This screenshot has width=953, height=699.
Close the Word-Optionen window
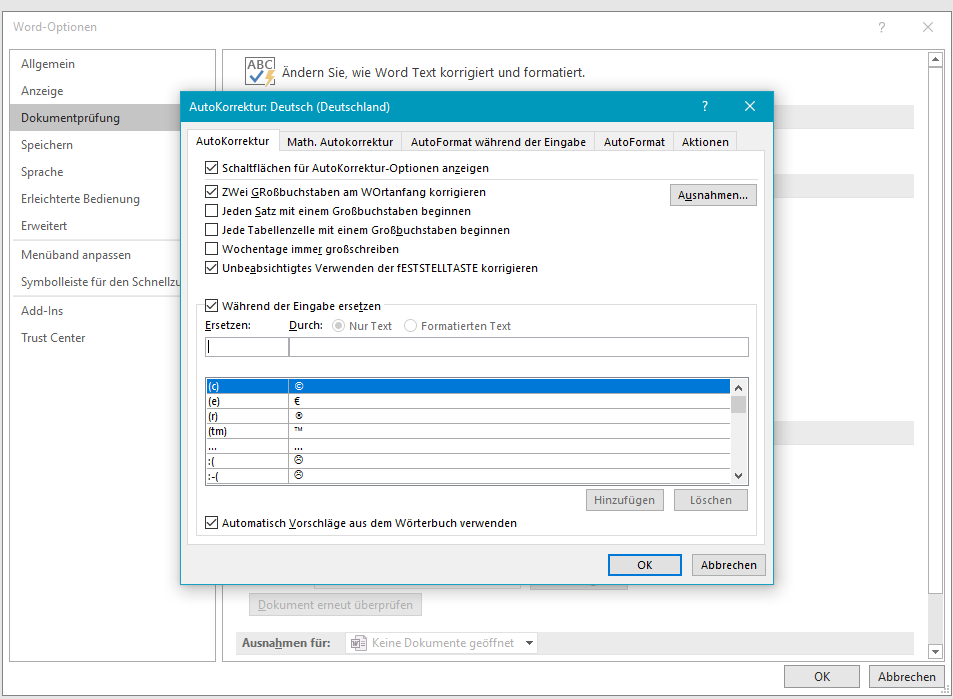point(927,27)
